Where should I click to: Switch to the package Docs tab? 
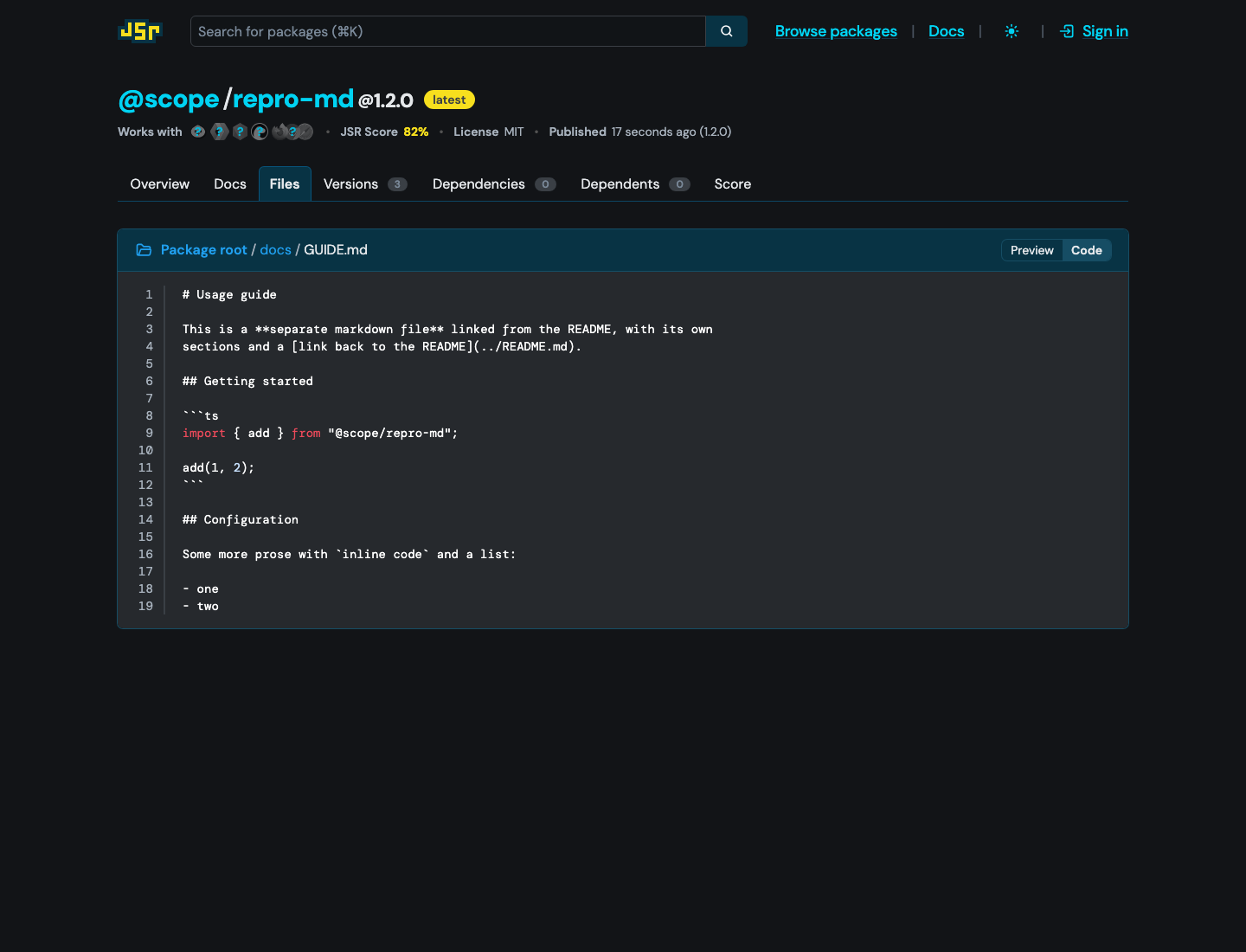(x=230, y=184)
